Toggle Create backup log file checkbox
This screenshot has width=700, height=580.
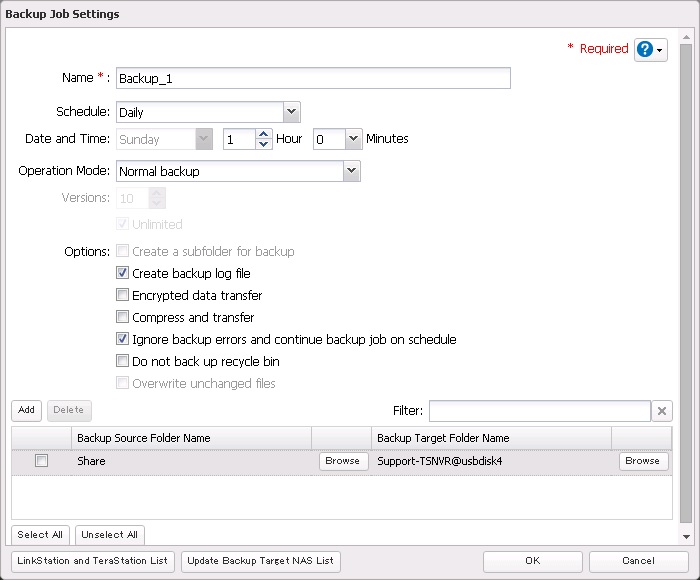pyautogui.click(x=123, y=273)
